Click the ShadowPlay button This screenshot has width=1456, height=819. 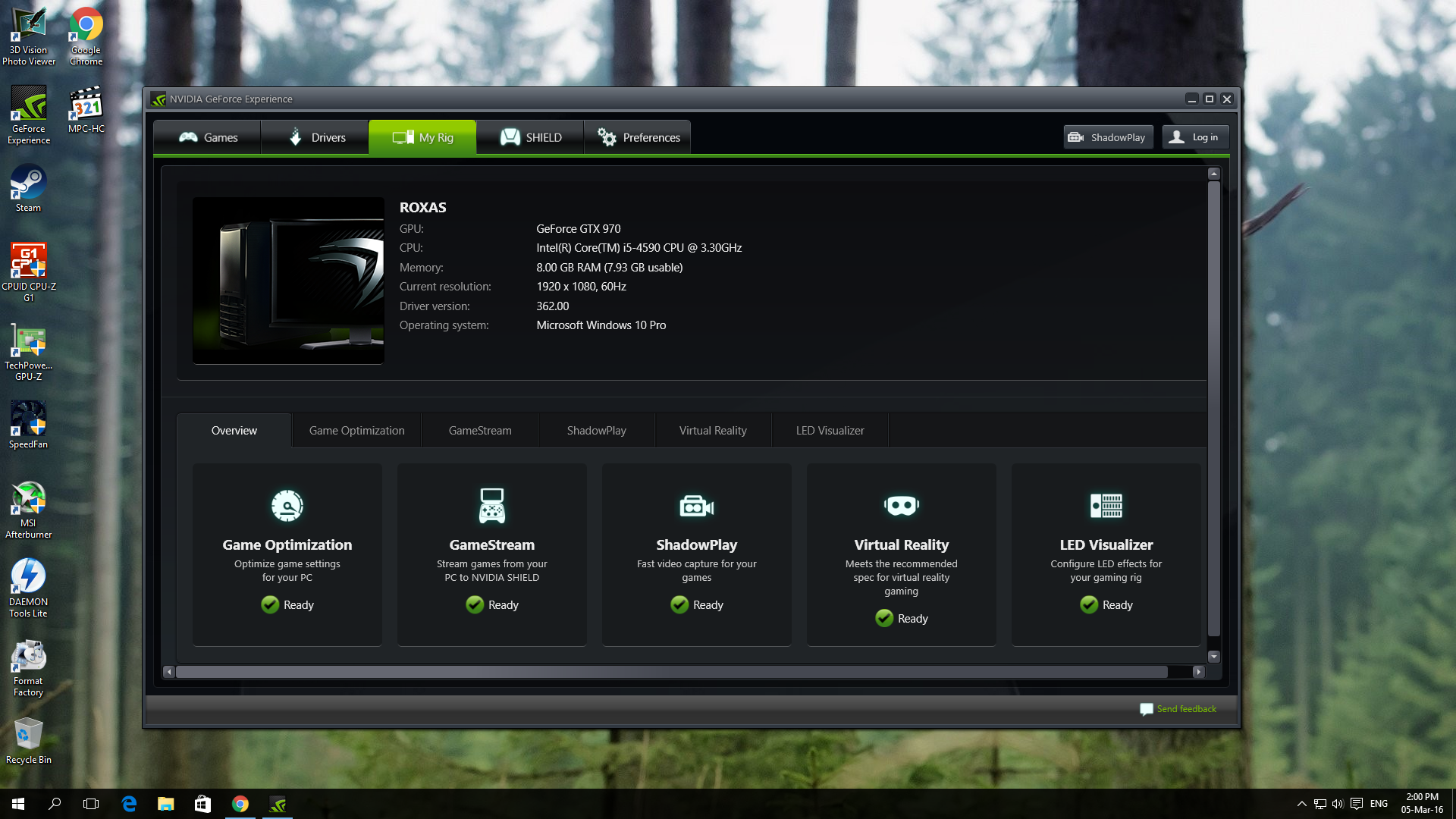tap(1108, 137)
